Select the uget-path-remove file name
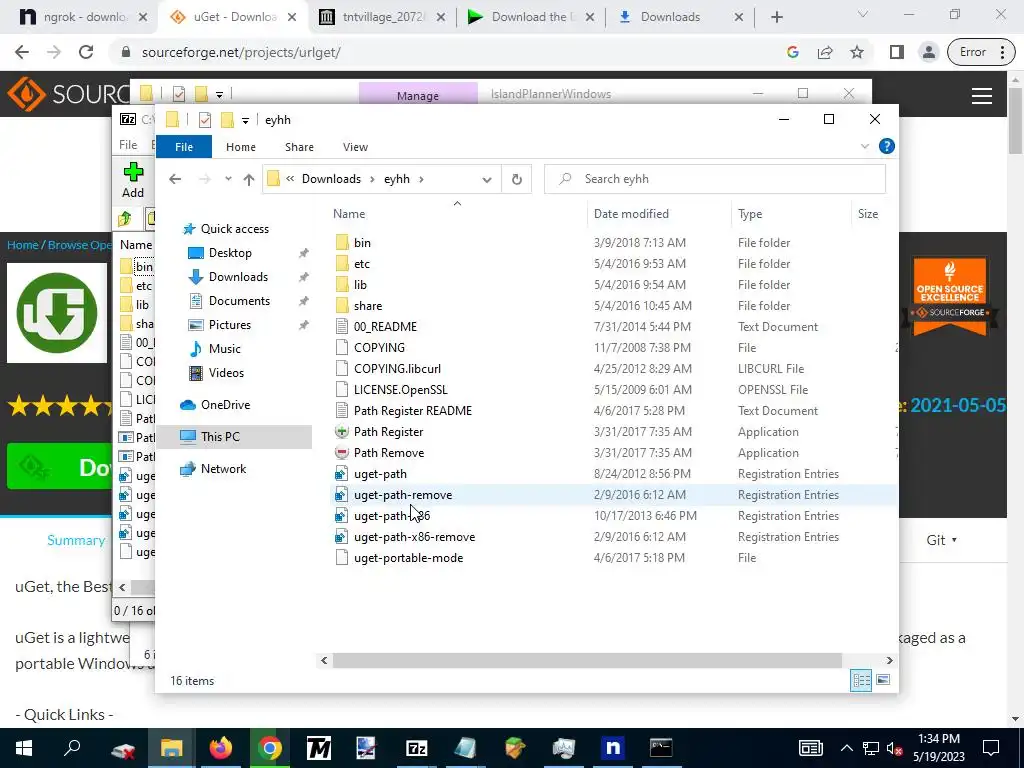The image size is (1024, 768). tap(403, 495)
